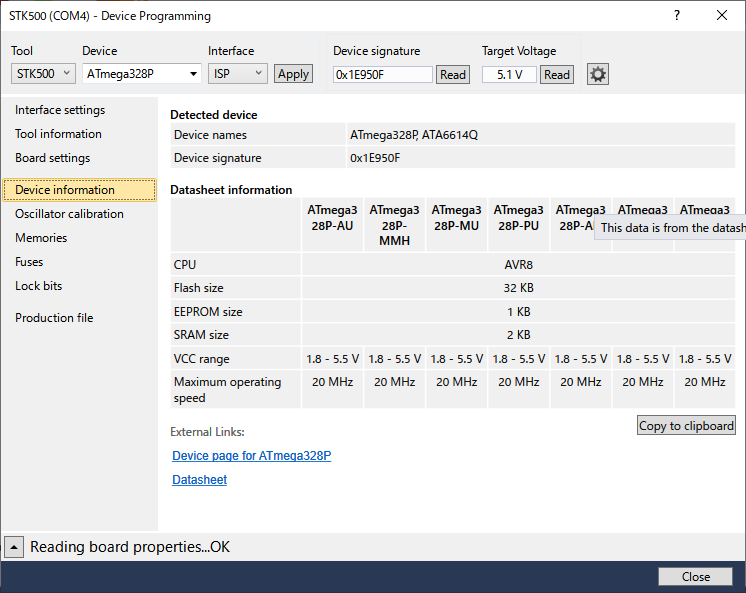The image size is (746, 593).
Task: Click the SRAM size value 2 KB
Action: (x=519, y=335)
